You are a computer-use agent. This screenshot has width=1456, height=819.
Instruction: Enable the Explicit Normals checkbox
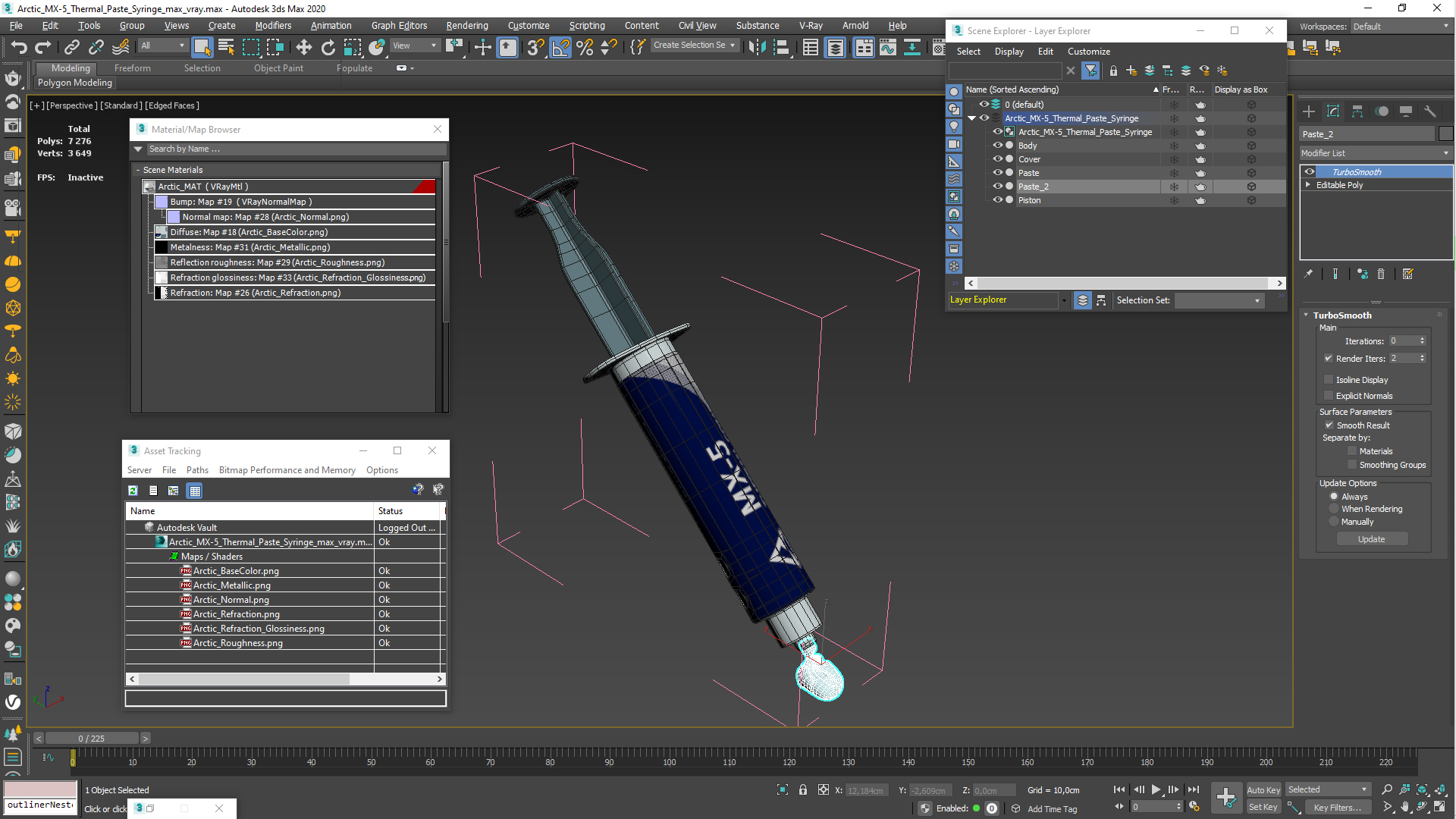pos(1329,396)
